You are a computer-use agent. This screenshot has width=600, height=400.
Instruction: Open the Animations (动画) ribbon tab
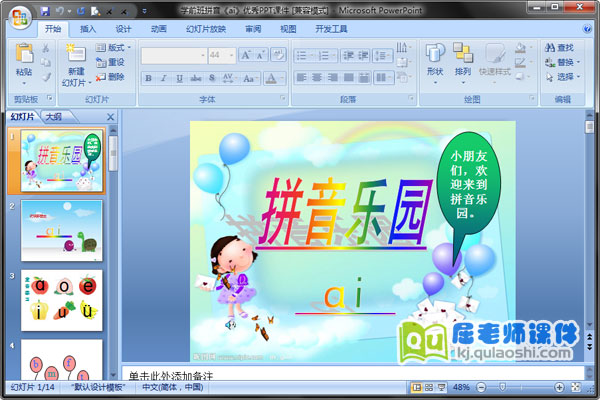[158, 29]
